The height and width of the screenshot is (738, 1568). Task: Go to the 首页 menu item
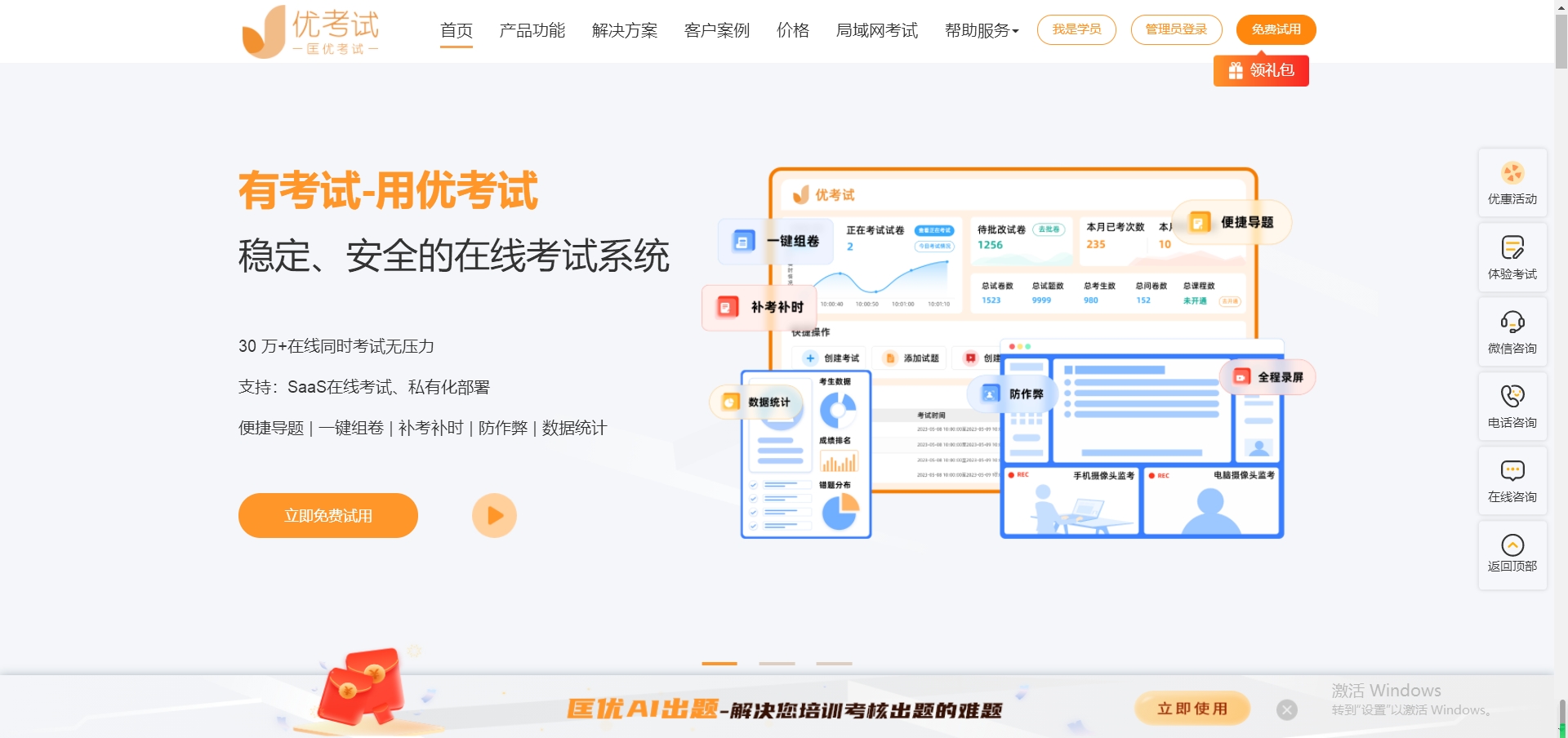click(x=457, y=31)
